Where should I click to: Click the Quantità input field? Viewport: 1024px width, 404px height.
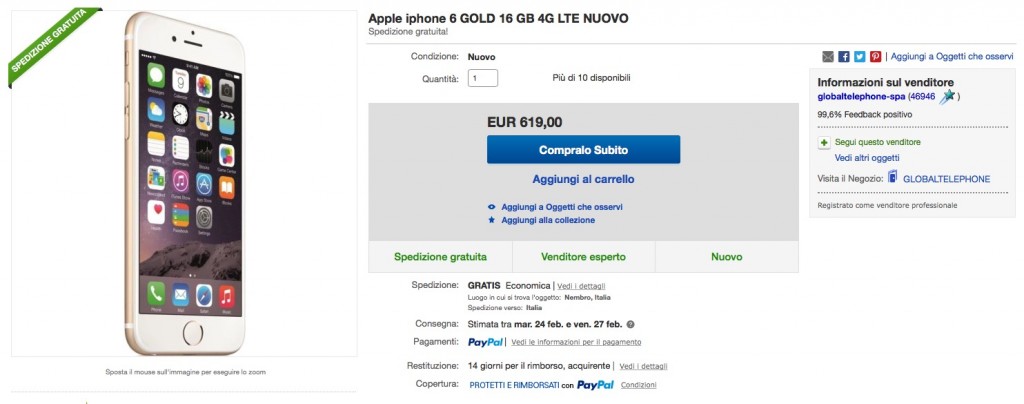(x=482, y=78)
